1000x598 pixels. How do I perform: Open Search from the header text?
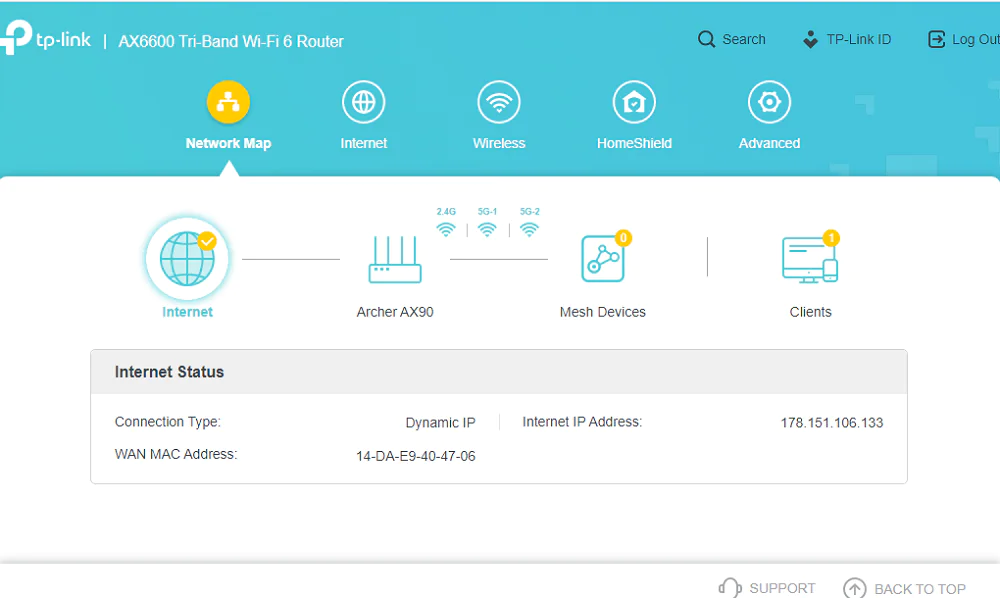coord(744,40)
